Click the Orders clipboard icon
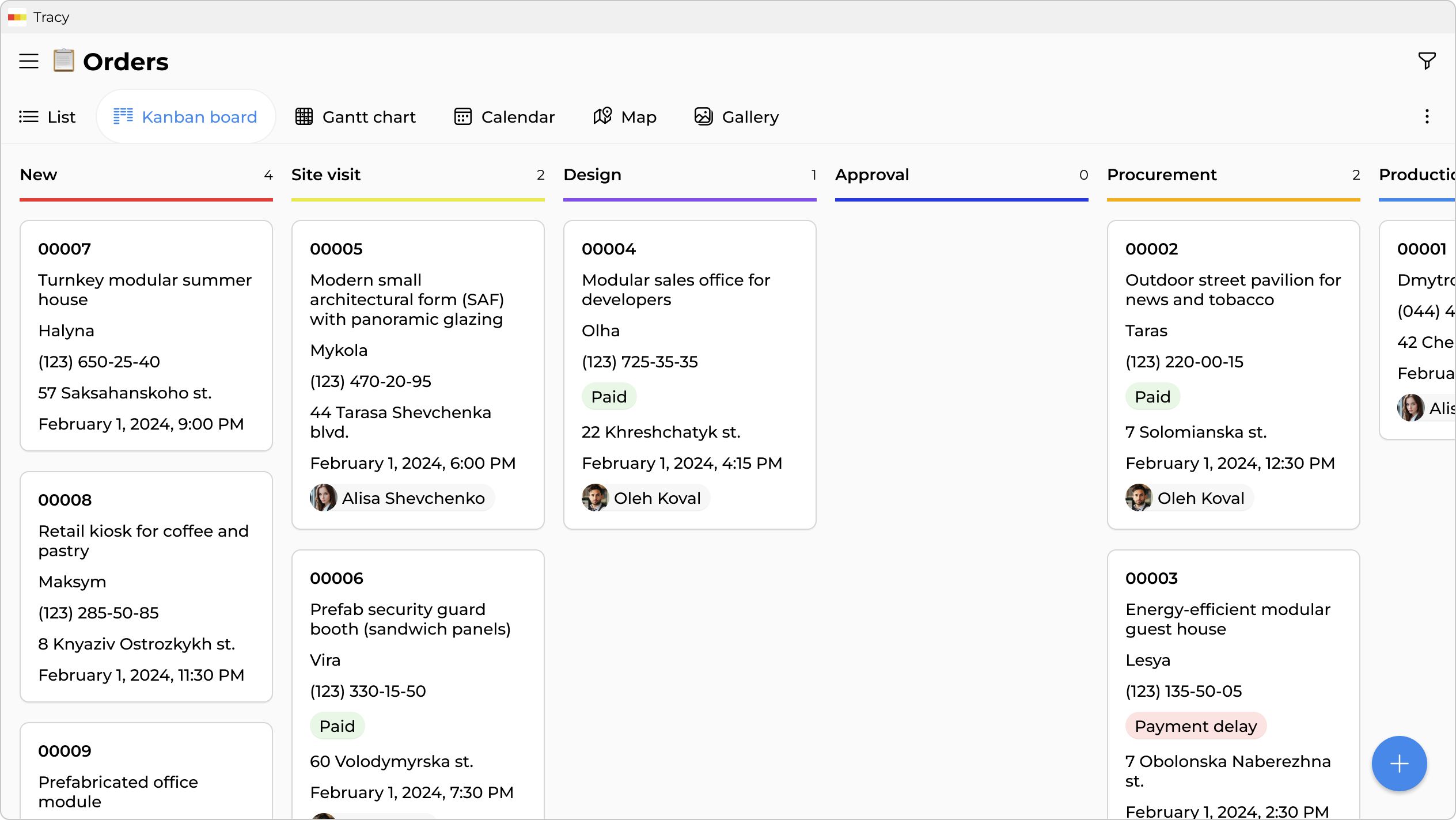The image size is (1456, 820). click(x=64, y=61)
